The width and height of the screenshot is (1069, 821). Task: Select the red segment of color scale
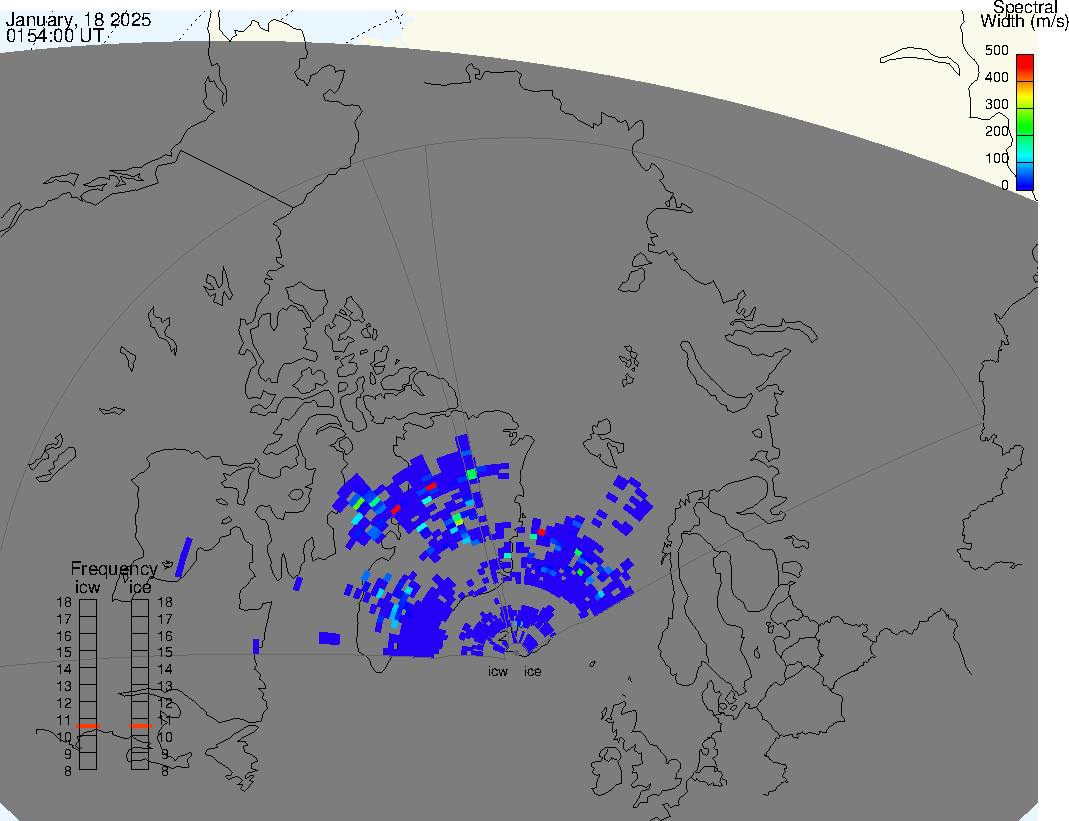coord(1025,68)
